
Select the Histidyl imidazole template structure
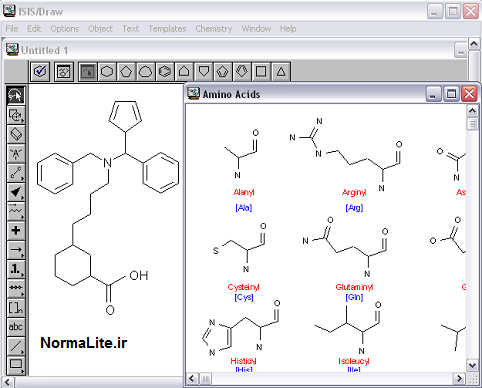pos(241,328)
